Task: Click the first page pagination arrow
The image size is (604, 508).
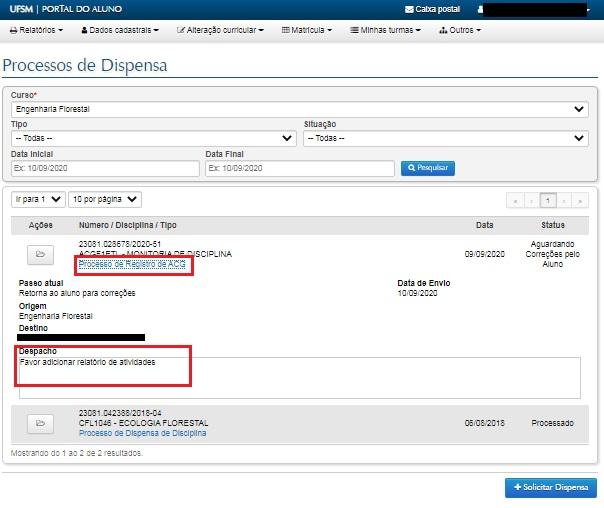Action: point(515,200)
